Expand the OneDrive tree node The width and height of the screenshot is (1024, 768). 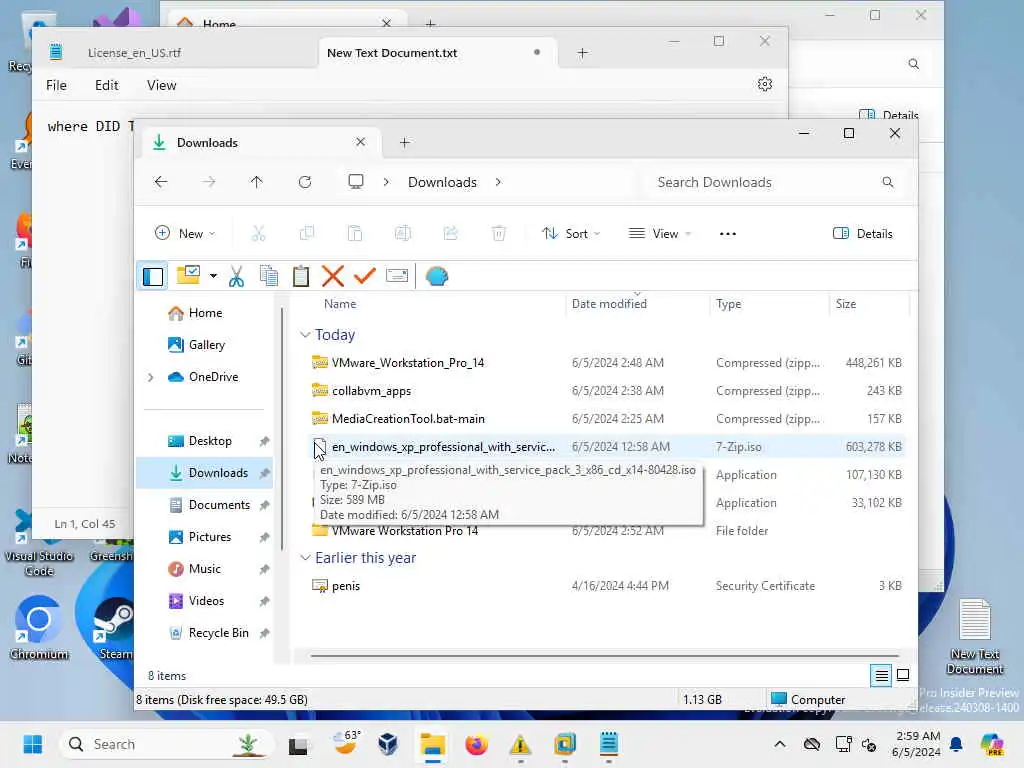tap(151, 377)
